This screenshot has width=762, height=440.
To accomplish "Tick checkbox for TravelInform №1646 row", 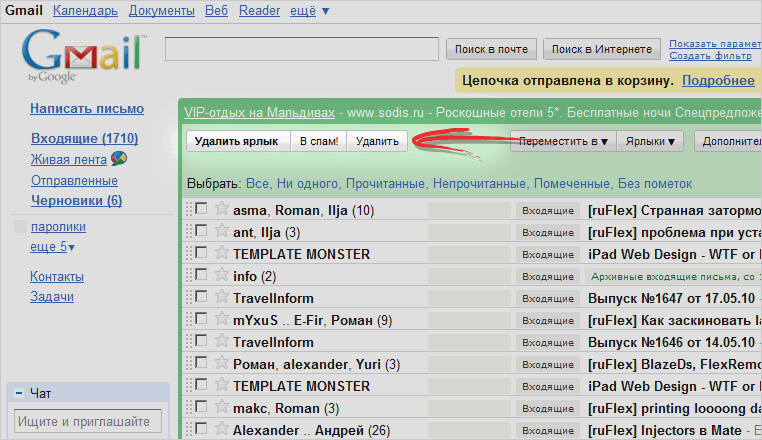I will click(201, 341).
